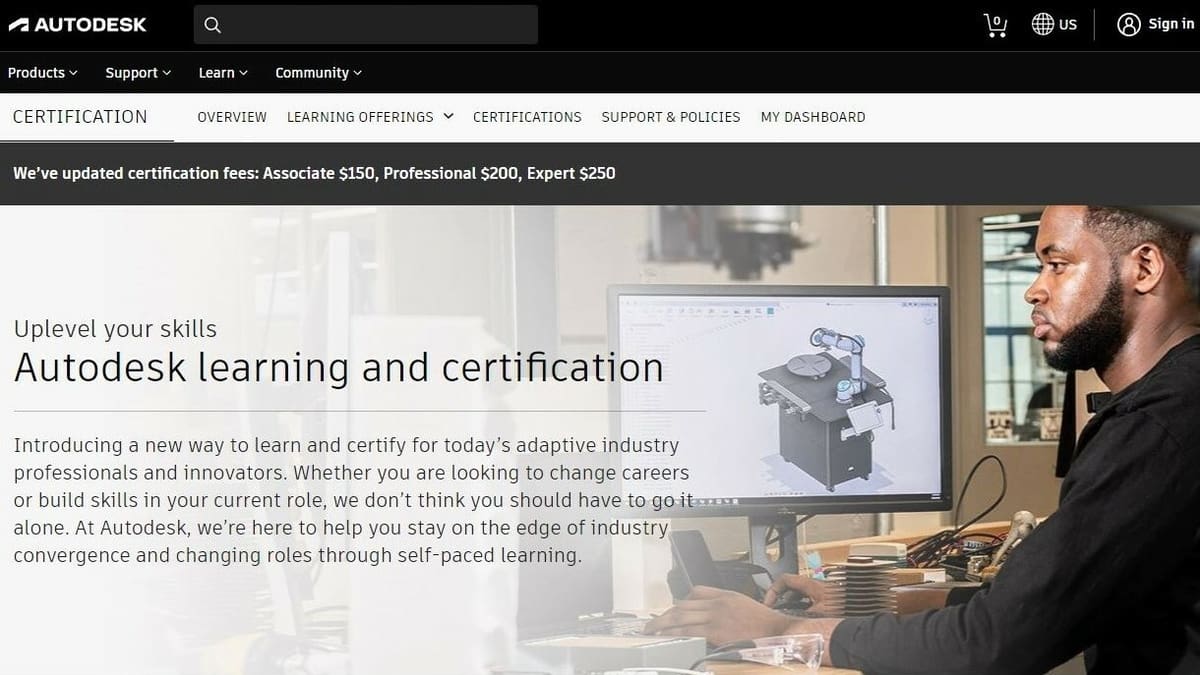1200x675 pixels.
Task: Go to the Overview tab
Action: 232,117
